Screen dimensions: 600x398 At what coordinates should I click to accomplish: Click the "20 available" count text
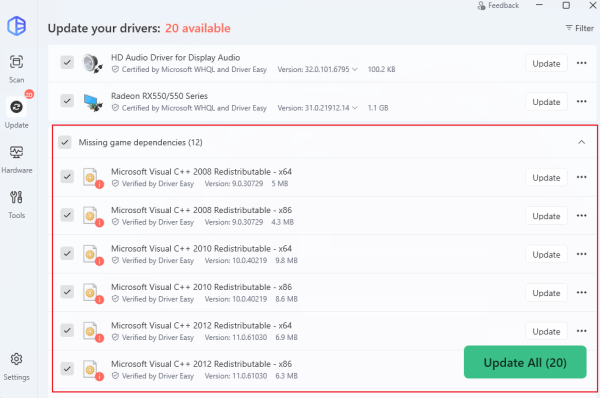tap(198, 28)
